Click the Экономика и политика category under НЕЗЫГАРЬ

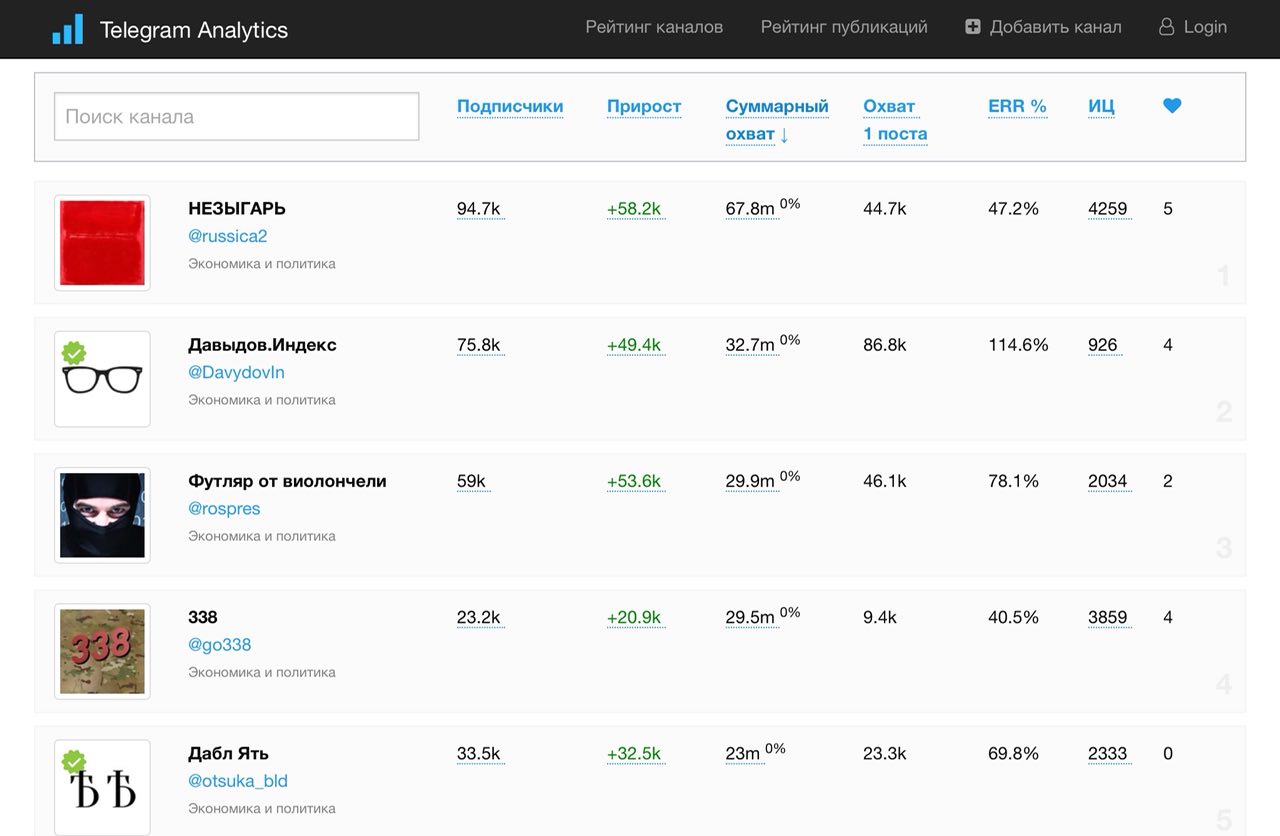pyautogui.click(x=262, y=264)
